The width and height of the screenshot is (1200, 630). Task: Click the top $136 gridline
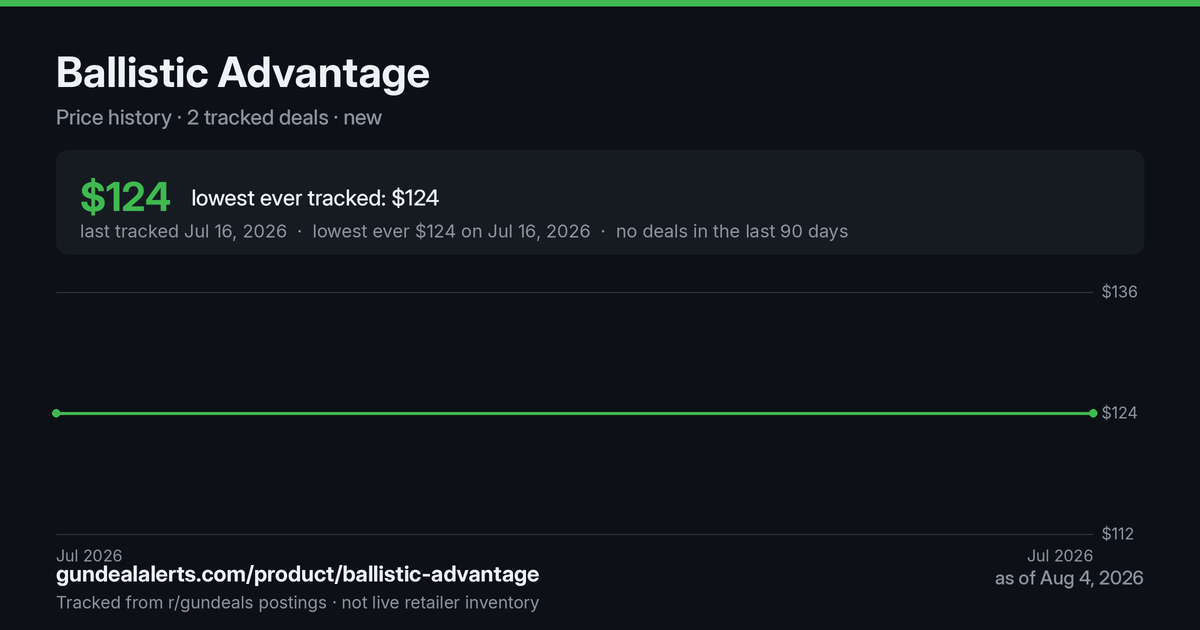coord(575,292)
